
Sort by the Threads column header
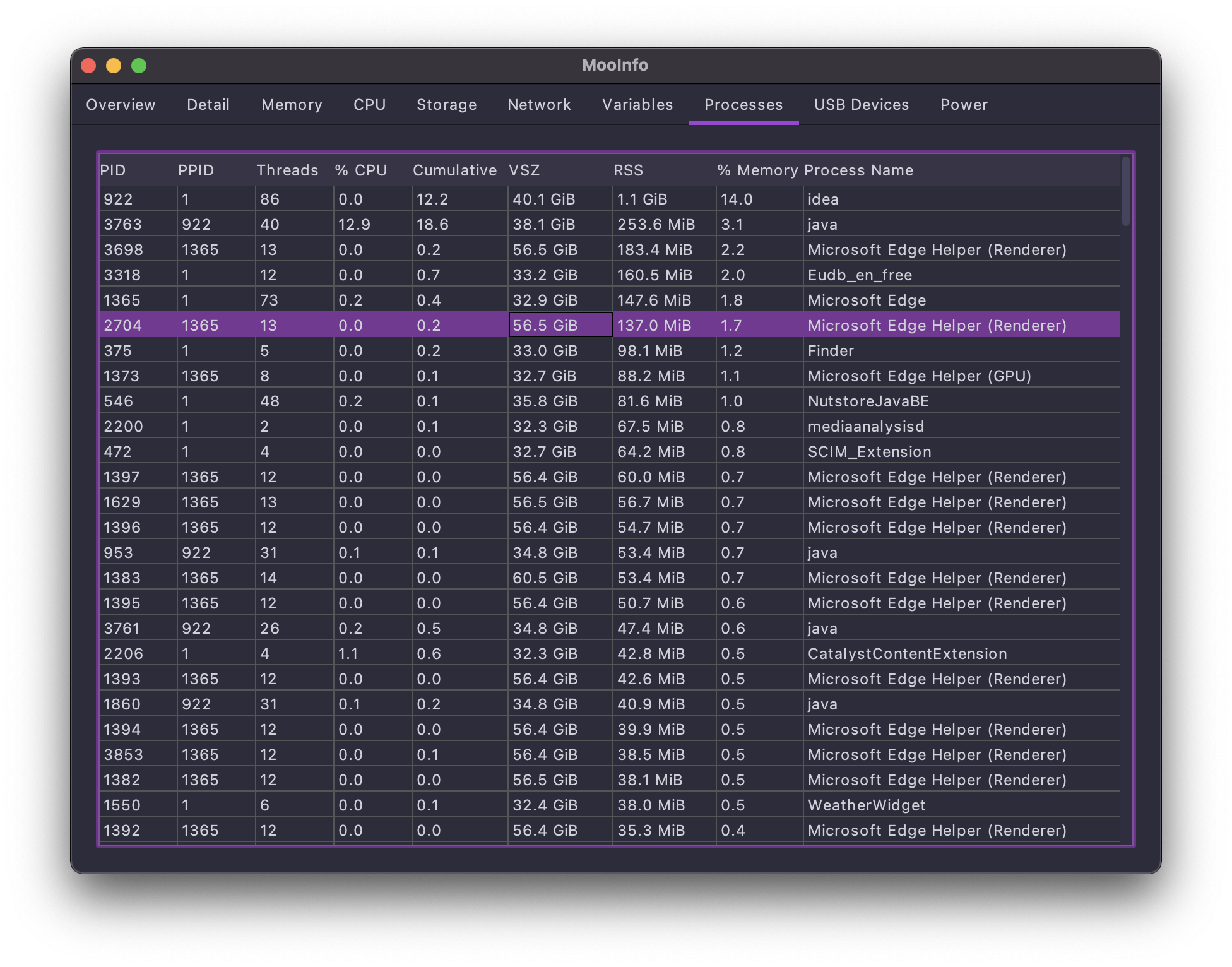click(294, 170)
